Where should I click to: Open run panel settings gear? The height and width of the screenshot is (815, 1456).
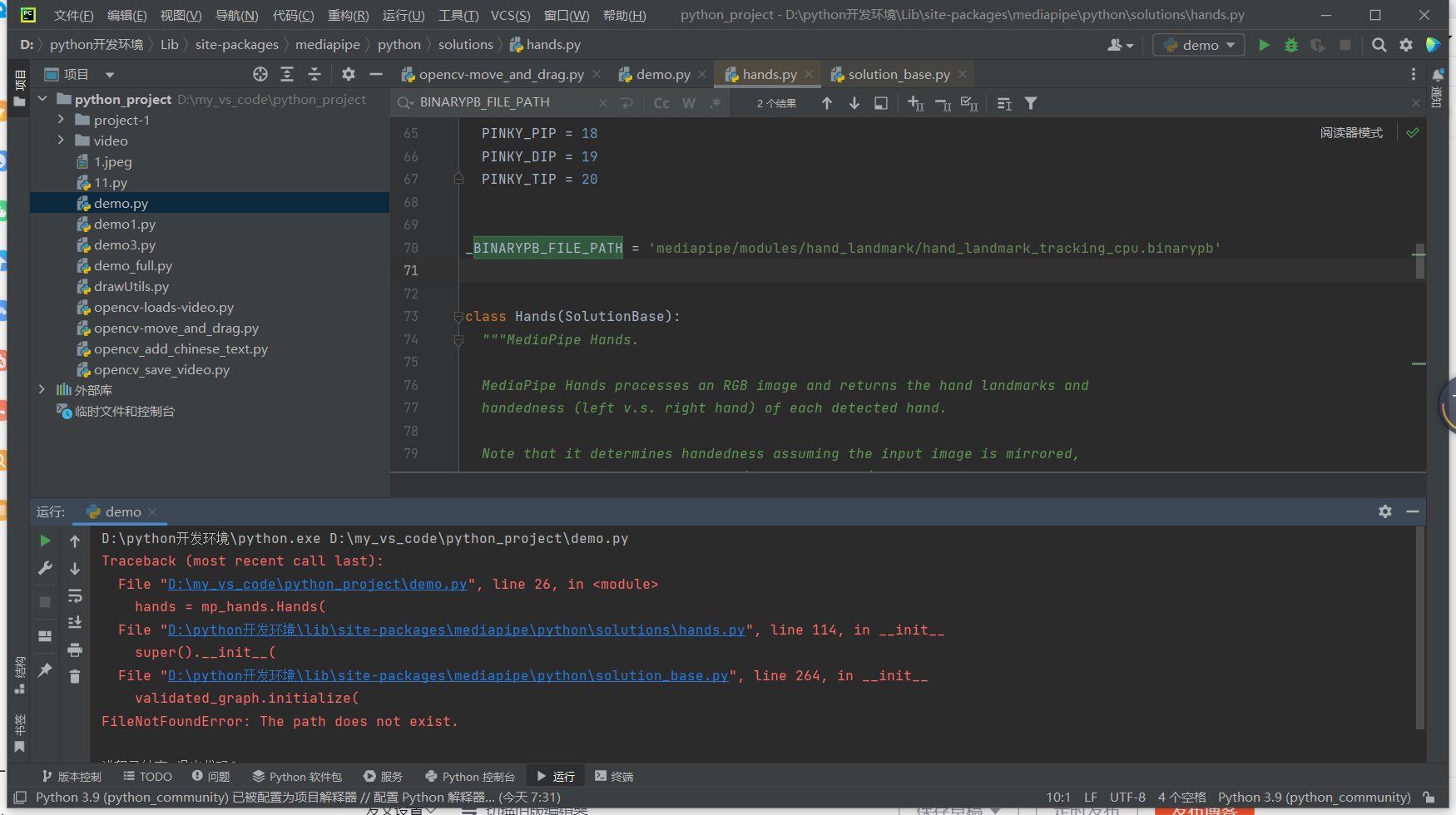1385,511
